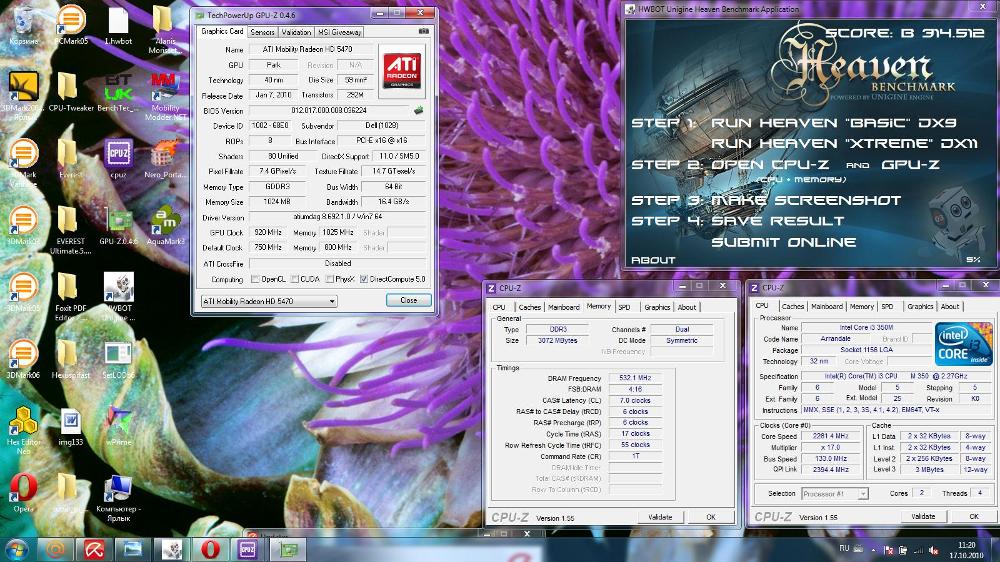Select Mainboard tab in CPU-Z memory window
Image resolution: width=1000 pixels, height=562 pixels.
tap(564, 307)
